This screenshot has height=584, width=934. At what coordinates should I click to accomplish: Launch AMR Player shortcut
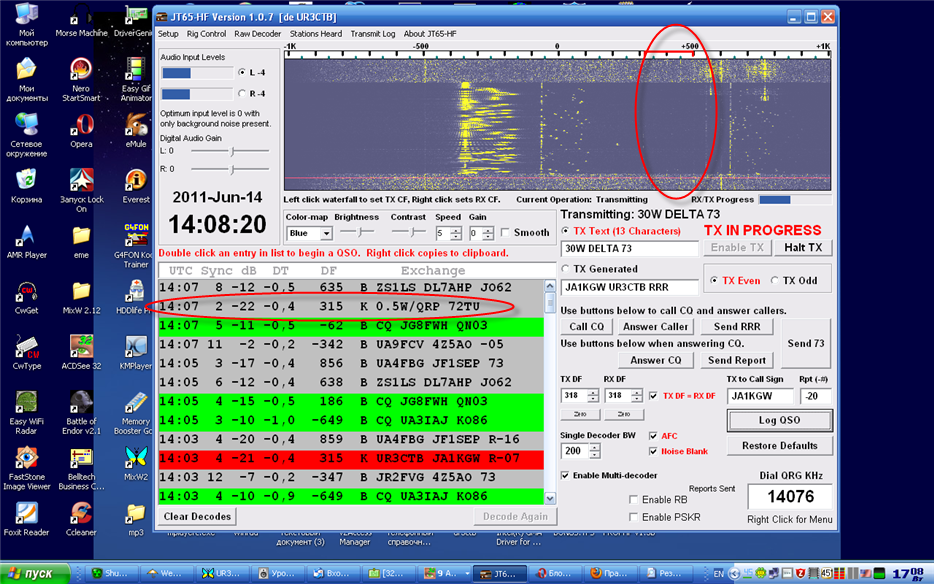26,241
